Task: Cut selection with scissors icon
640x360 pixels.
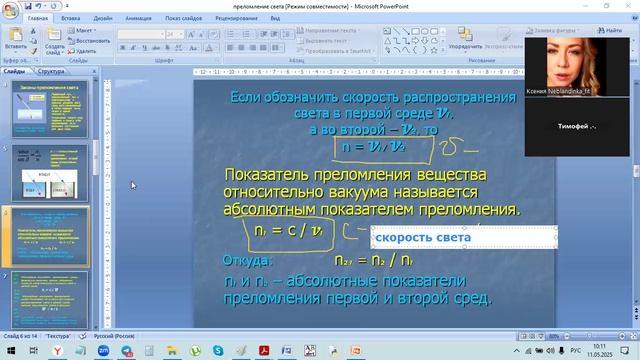Action: 33,31
